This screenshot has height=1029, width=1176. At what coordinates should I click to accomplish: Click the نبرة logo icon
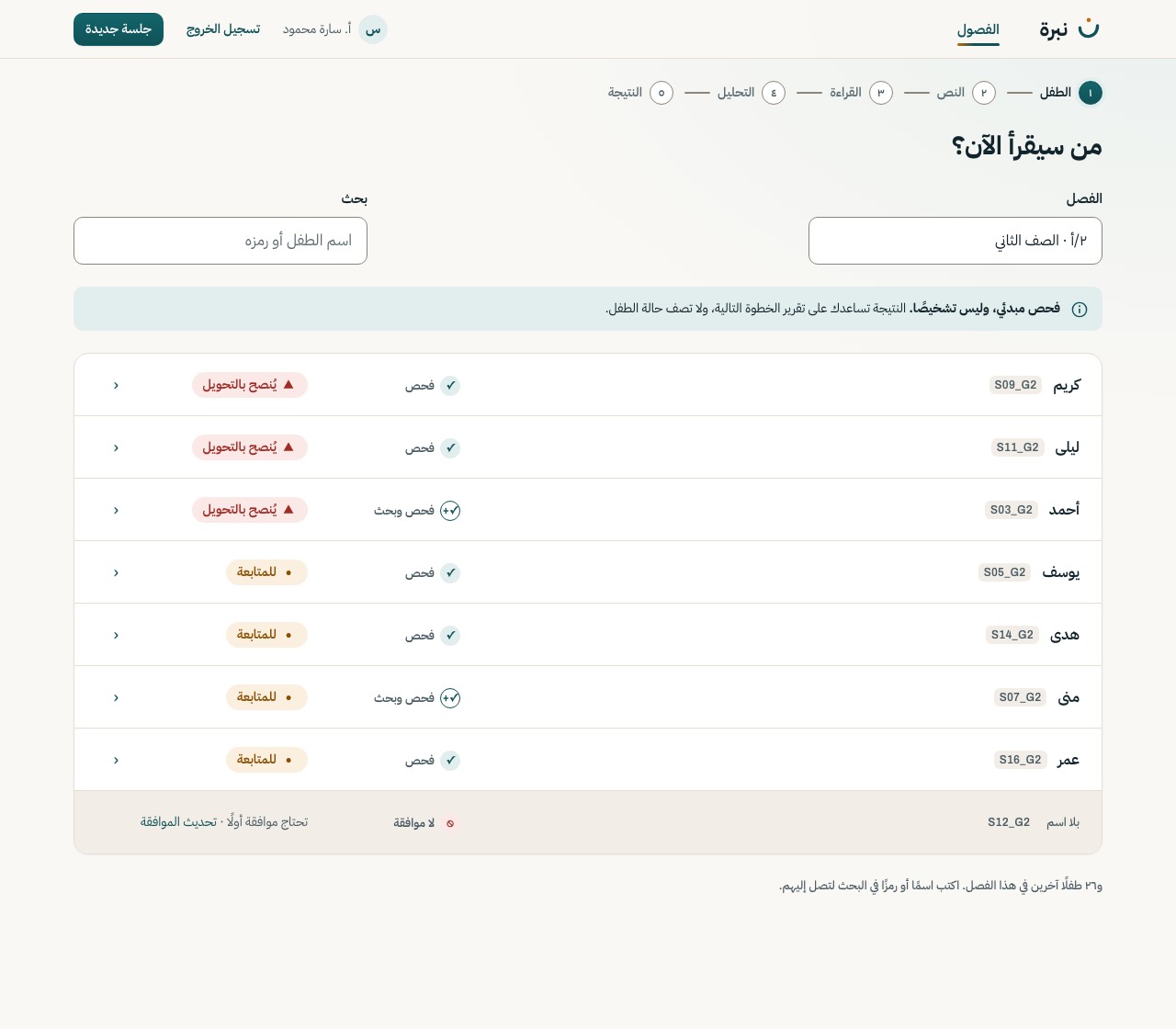1088,28
